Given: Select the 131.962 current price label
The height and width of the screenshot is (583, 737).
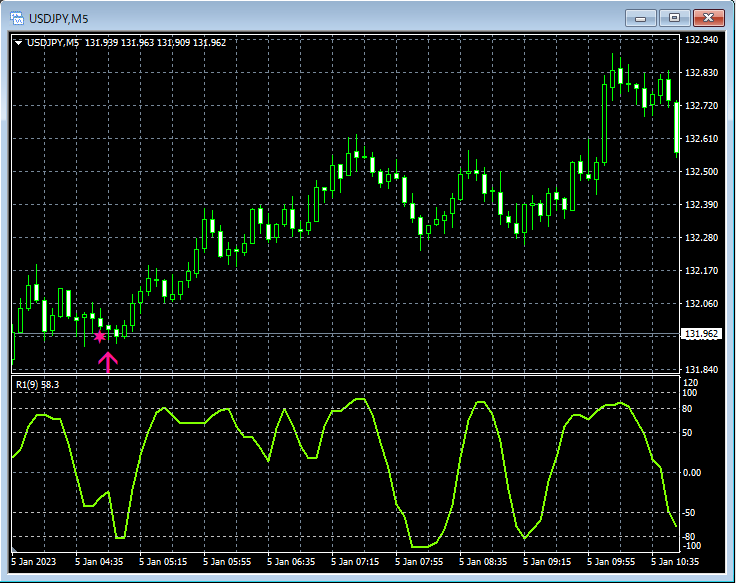Looking at the screenshot, I should coord(701,334).
